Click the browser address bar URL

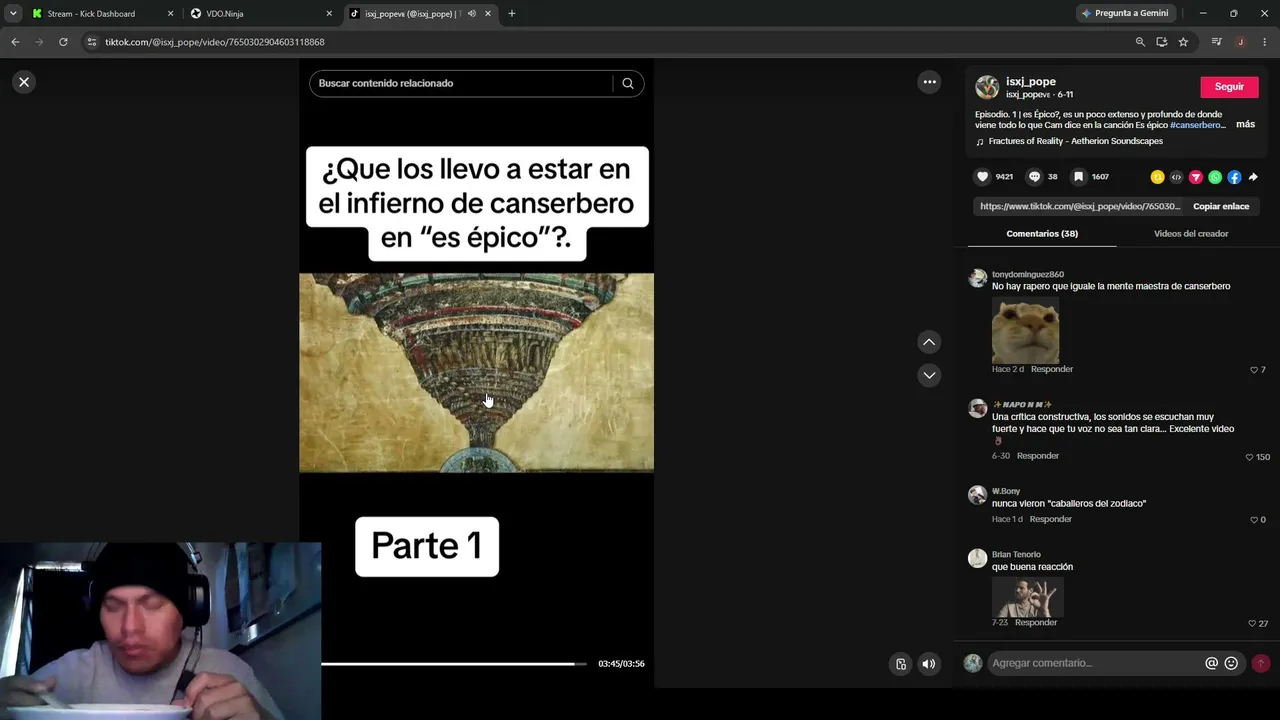(x=215, y=42)
